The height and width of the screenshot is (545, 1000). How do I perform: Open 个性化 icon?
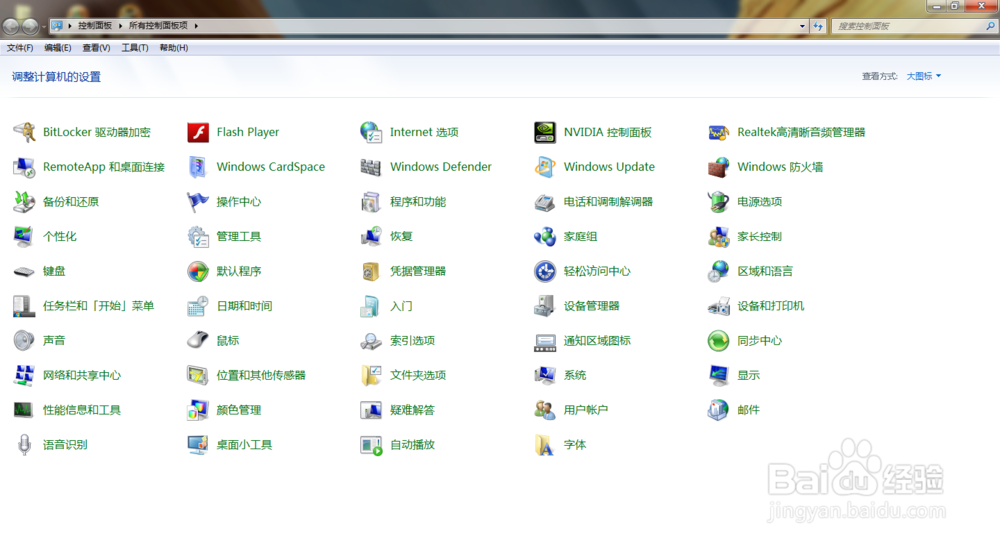pyautogui.click(x=24, y=236)
